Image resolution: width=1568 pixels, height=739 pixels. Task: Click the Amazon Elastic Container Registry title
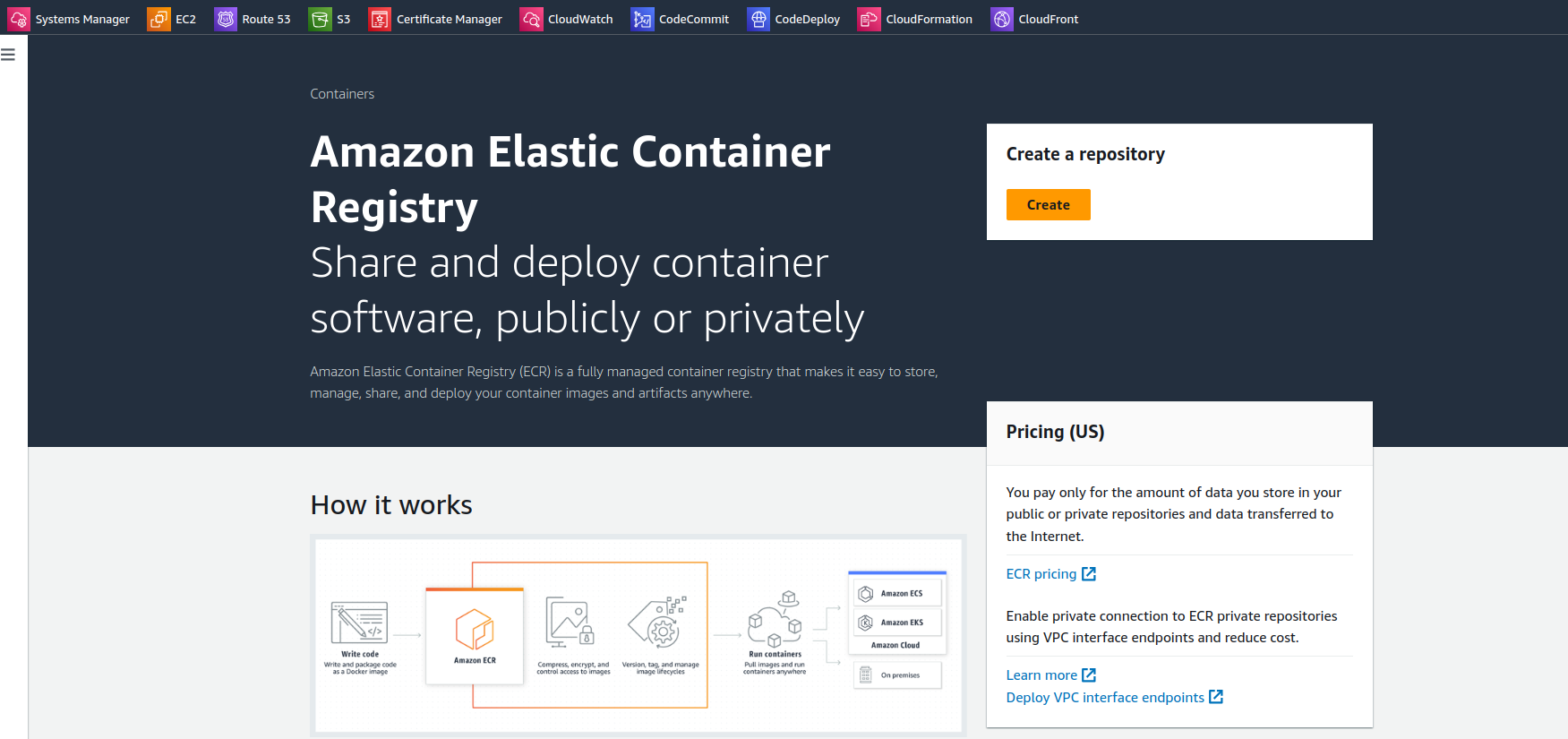(x=570, y=179)
